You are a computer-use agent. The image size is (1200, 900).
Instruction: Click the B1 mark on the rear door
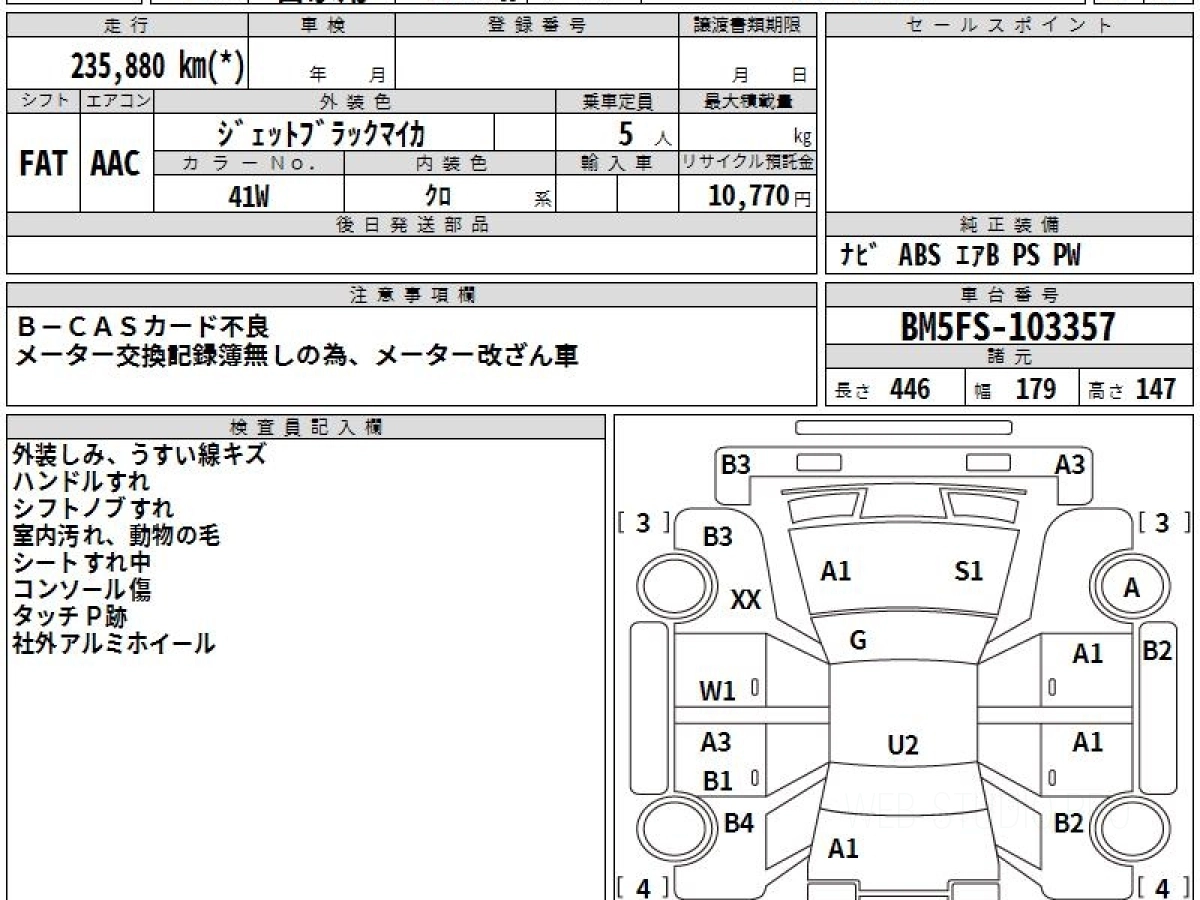pyautogui.click(x=717, y=781)
